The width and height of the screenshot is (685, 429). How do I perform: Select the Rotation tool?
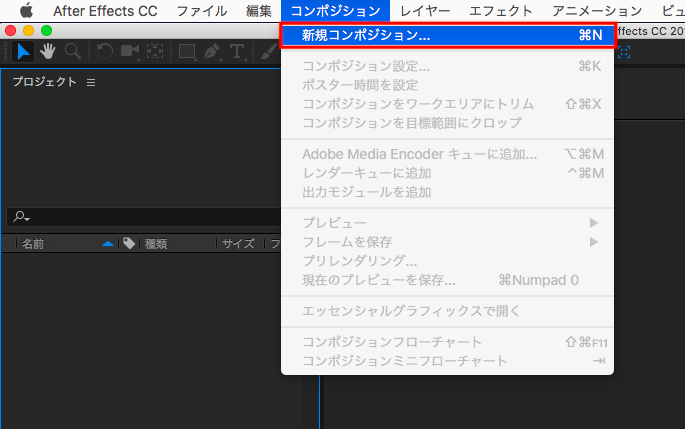coord(104,52)
